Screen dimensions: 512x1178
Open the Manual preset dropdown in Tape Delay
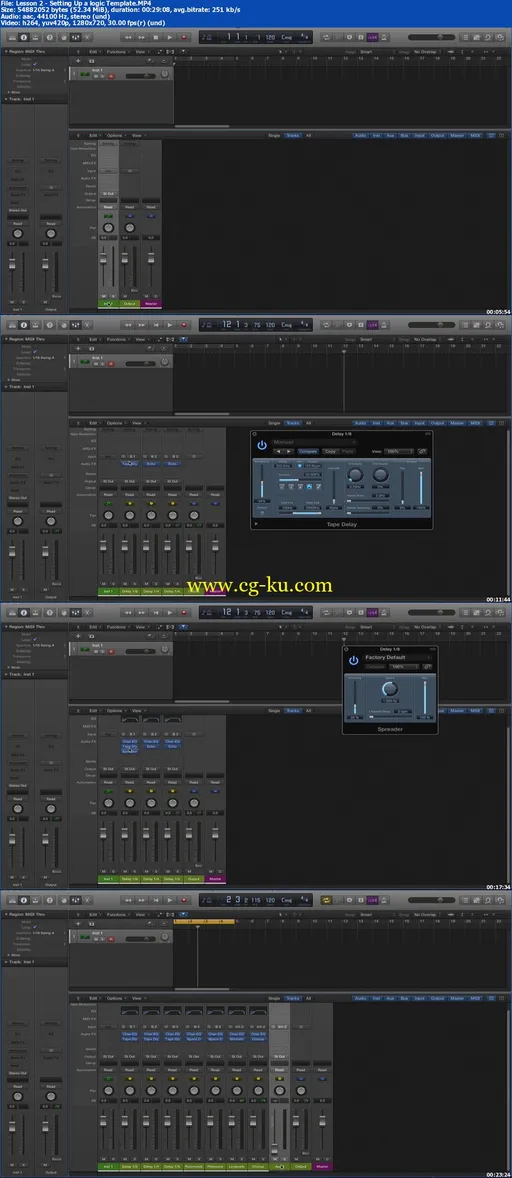pyautogui.click(x=314, y=442)
